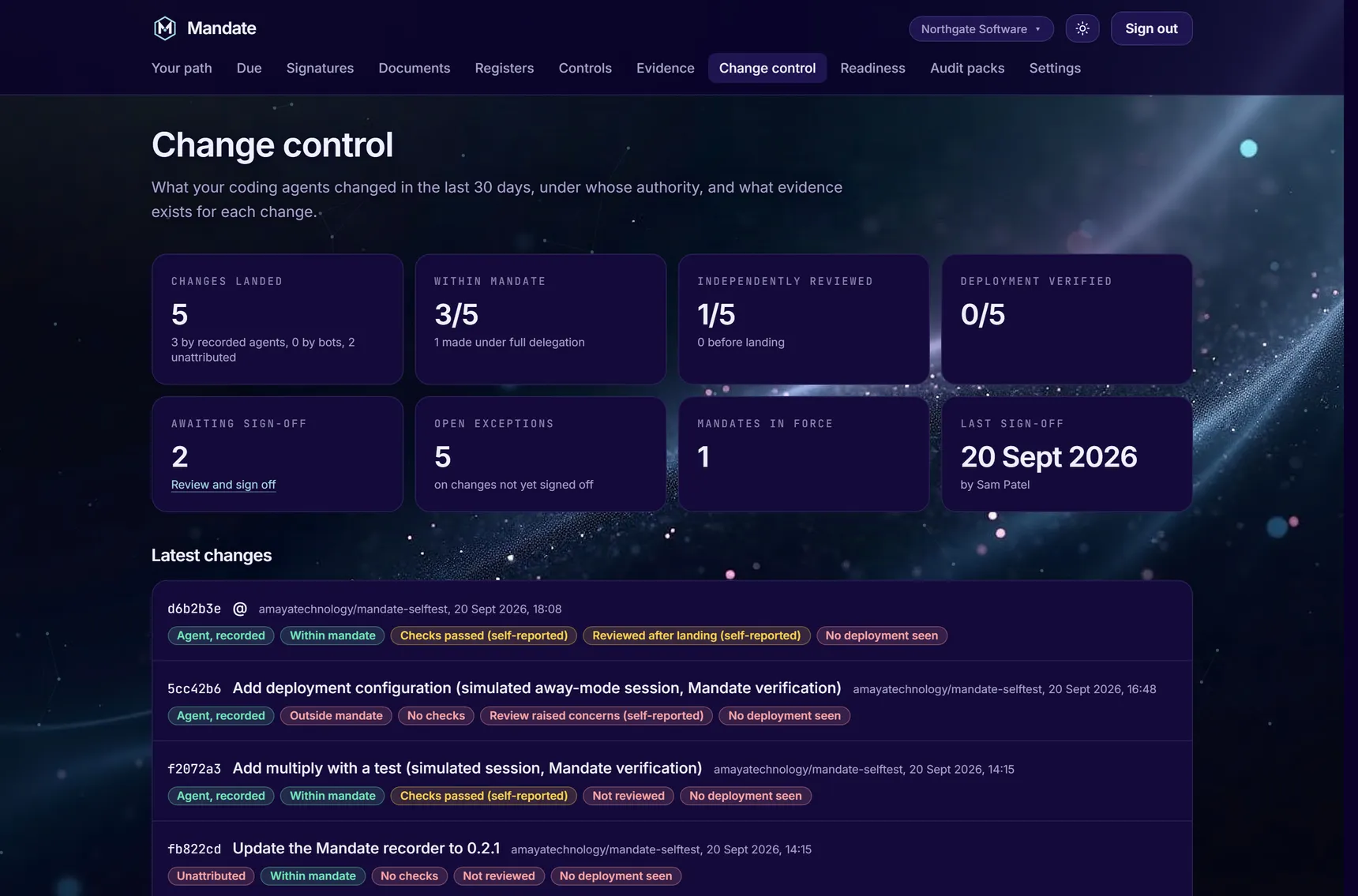Viewport: 1358px width, 896px height.
Task: Click No deployment seen badge on d6b2b3e
Action: click(x=882, y=635)
